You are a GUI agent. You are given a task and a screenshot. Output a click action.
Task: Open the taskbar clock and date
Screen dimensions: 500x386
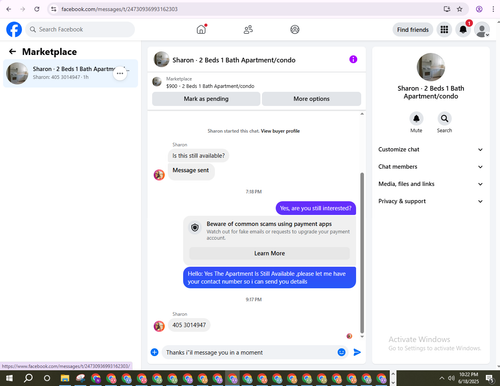pyautogui.click(x=469, y=378)
